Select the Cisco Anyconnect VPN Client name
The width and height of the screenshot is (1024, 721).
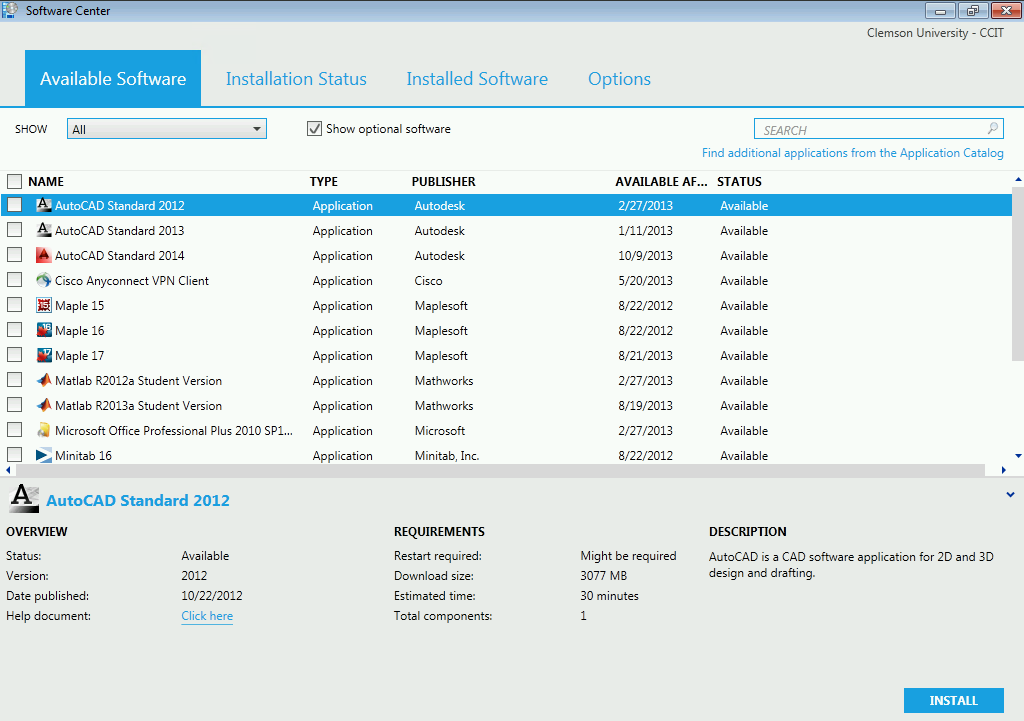click(x=131, y=281)
